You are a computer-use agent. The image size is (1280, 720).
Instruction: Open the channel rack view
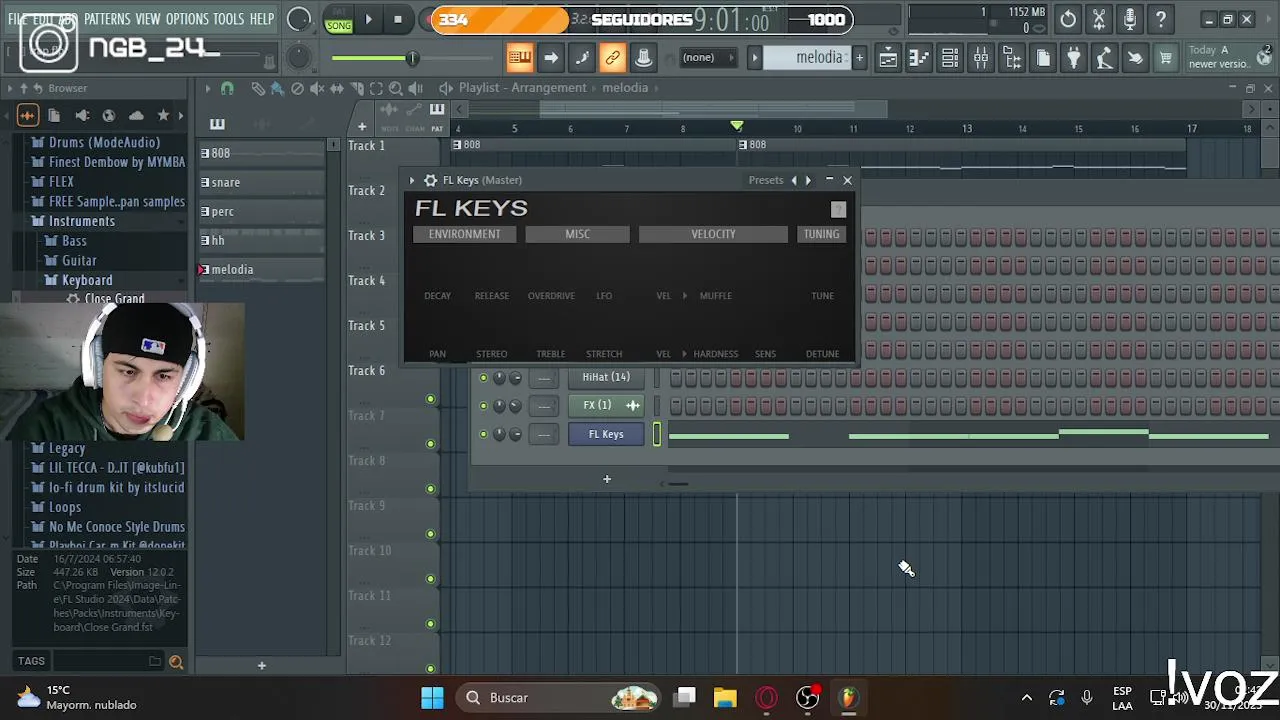pyautogui.click(x=950, y=59)
